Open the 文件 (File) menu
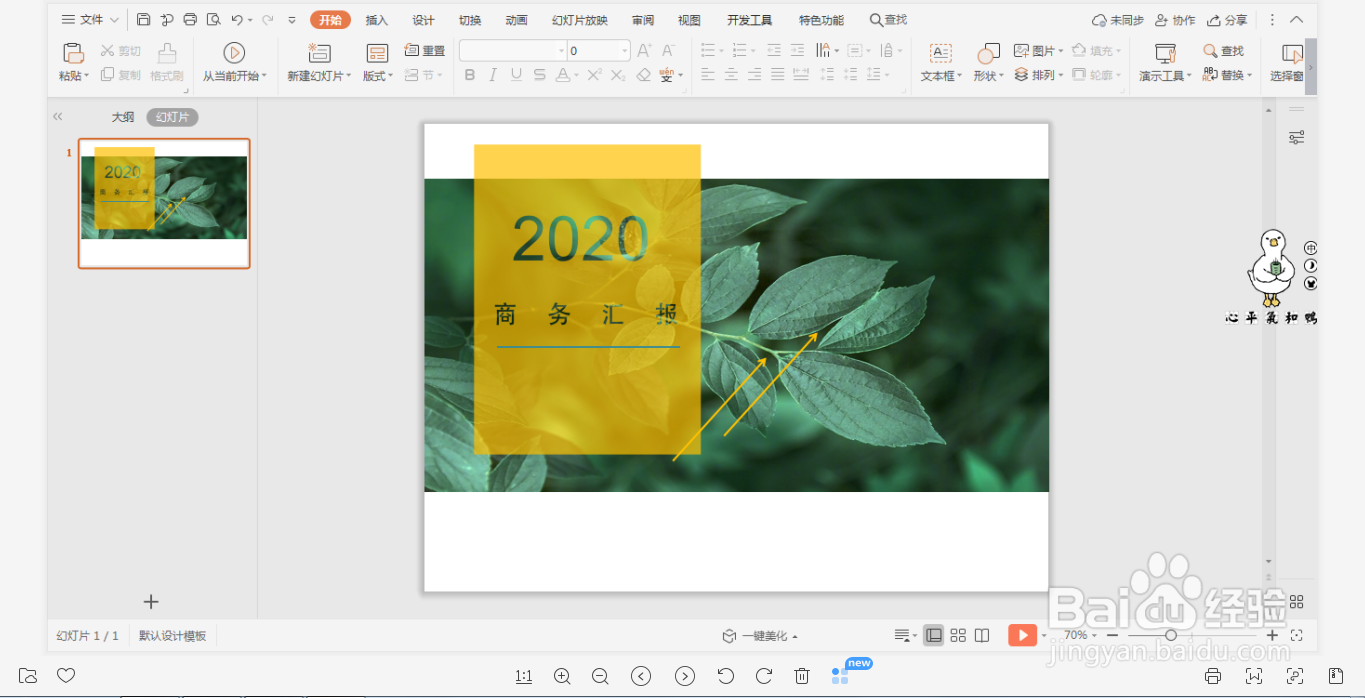The image size is (1365, 698). click(x=90, y=20)
